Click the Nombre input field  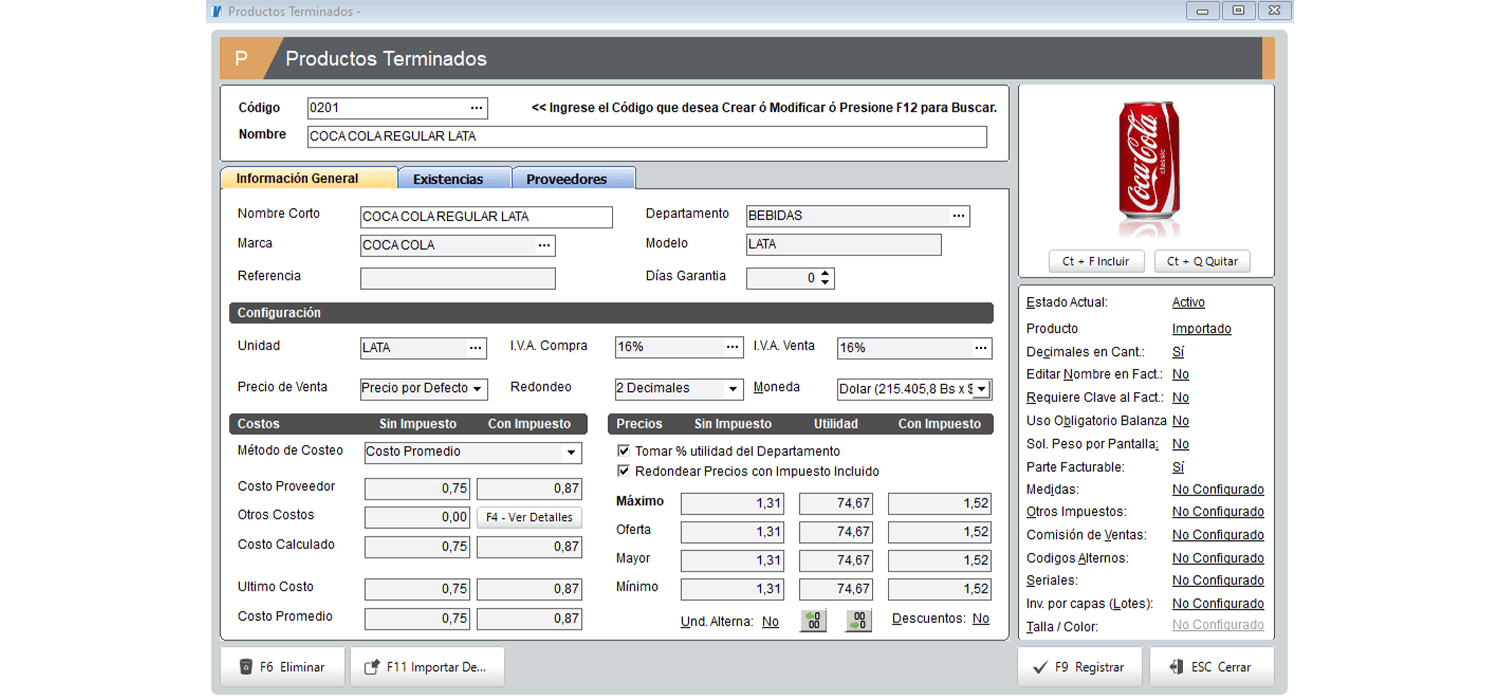coord(647,137)
